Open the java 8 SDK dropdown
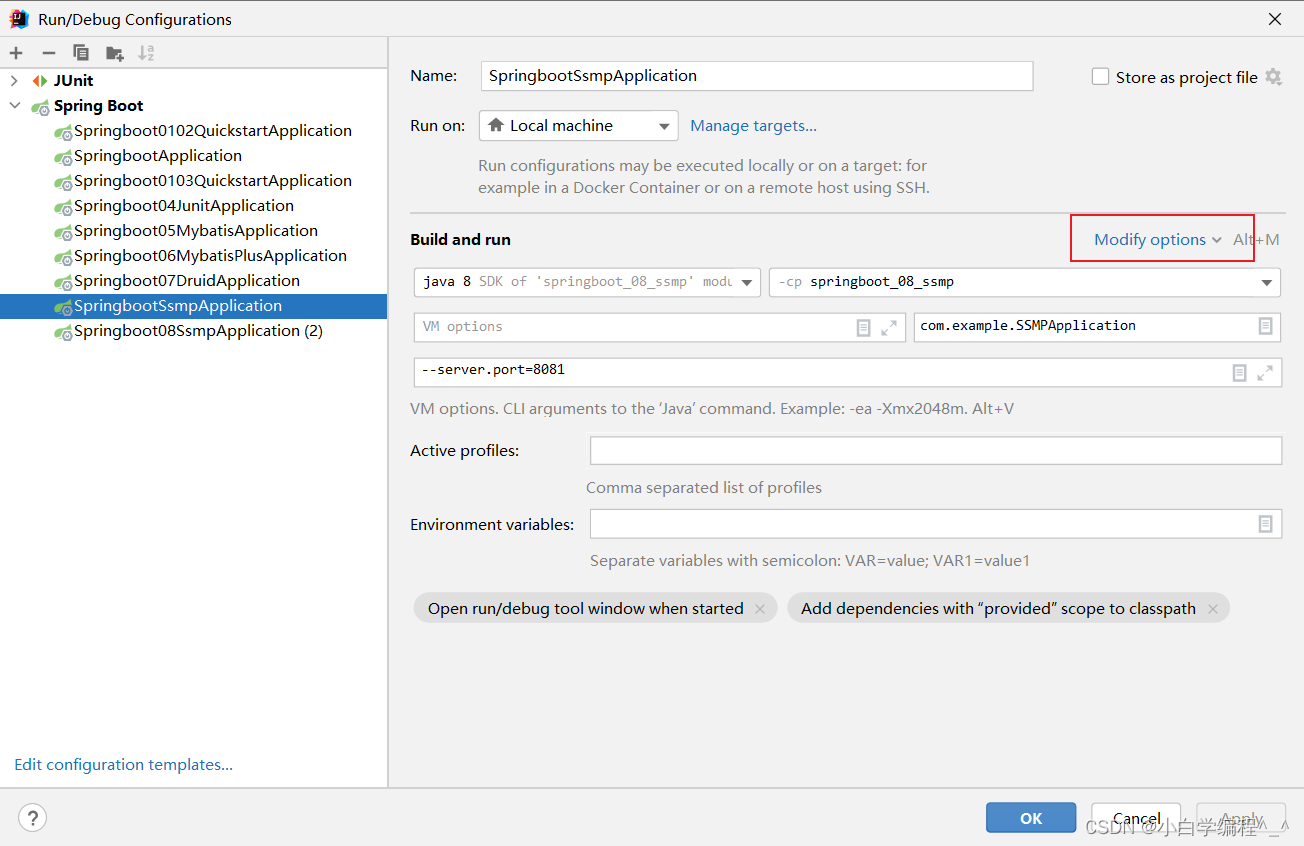The image size is (1304, 846). [587, 282]
